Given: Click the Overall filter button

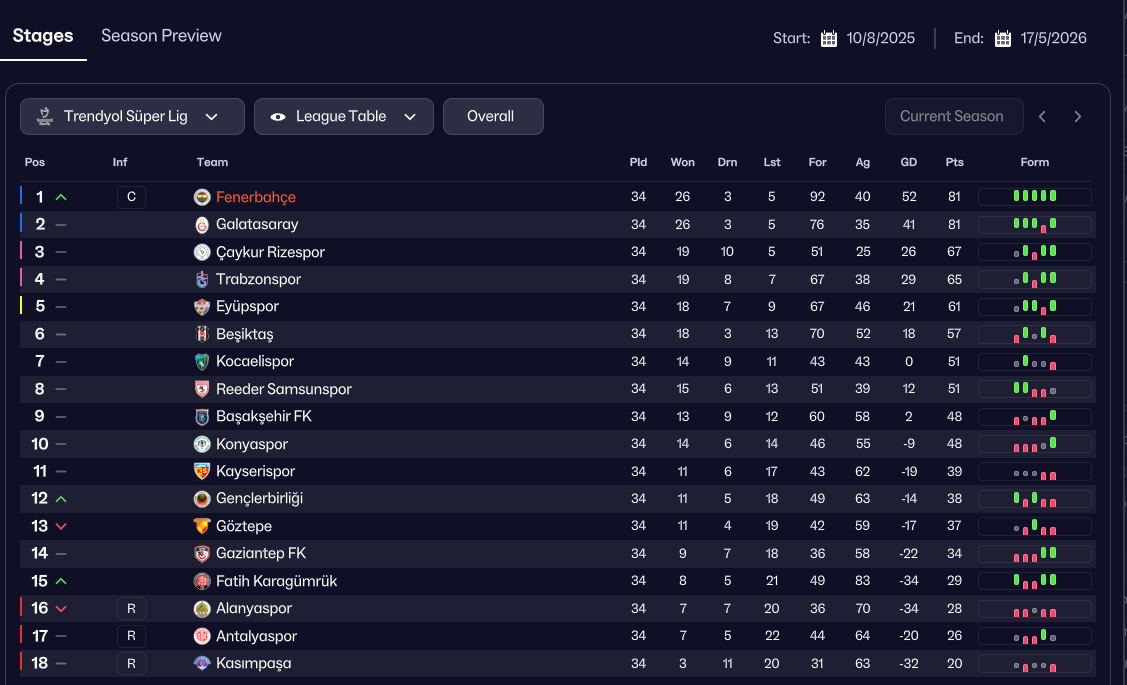Looking at the screenshot, I should (492, 116).
